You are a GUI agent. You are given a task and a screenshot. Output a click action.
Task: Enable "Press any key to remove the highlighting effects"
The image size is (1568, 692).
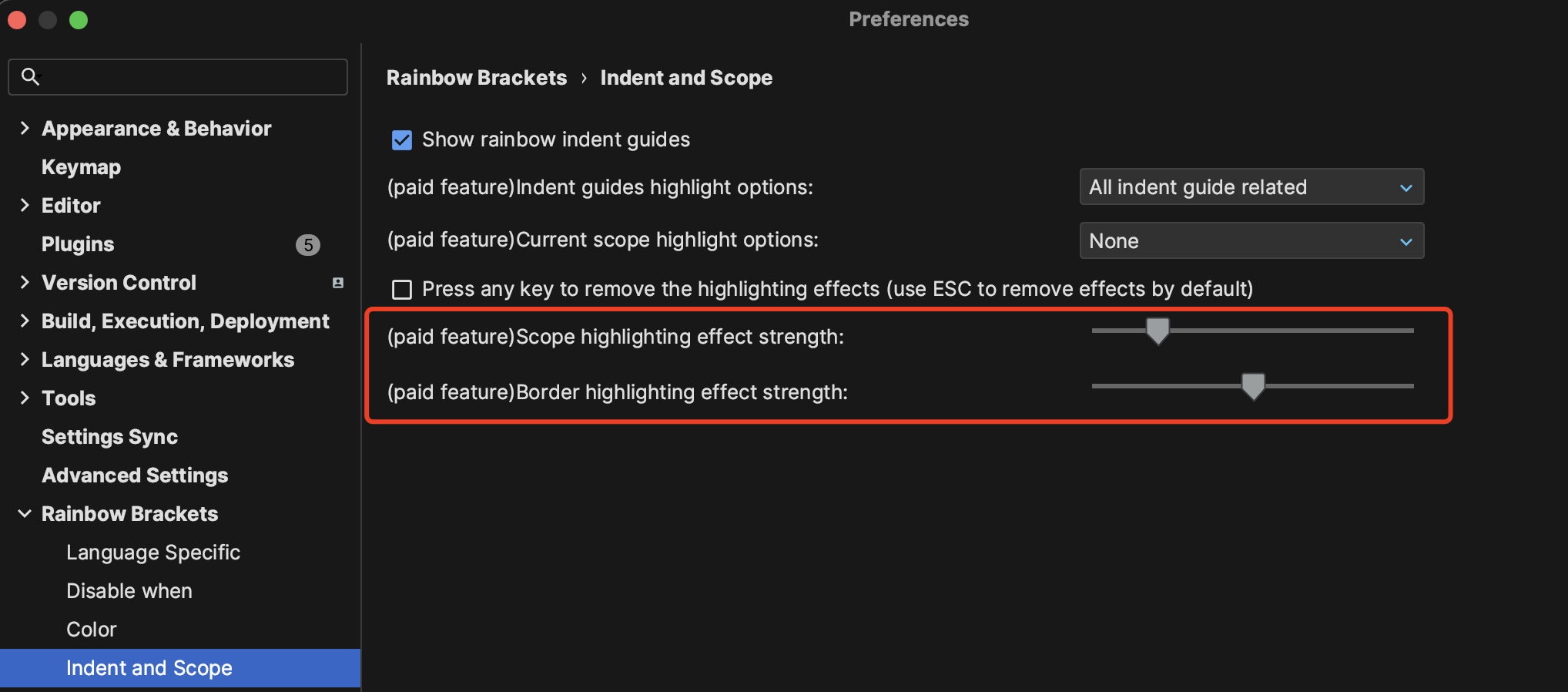click(x=401, y=289)
